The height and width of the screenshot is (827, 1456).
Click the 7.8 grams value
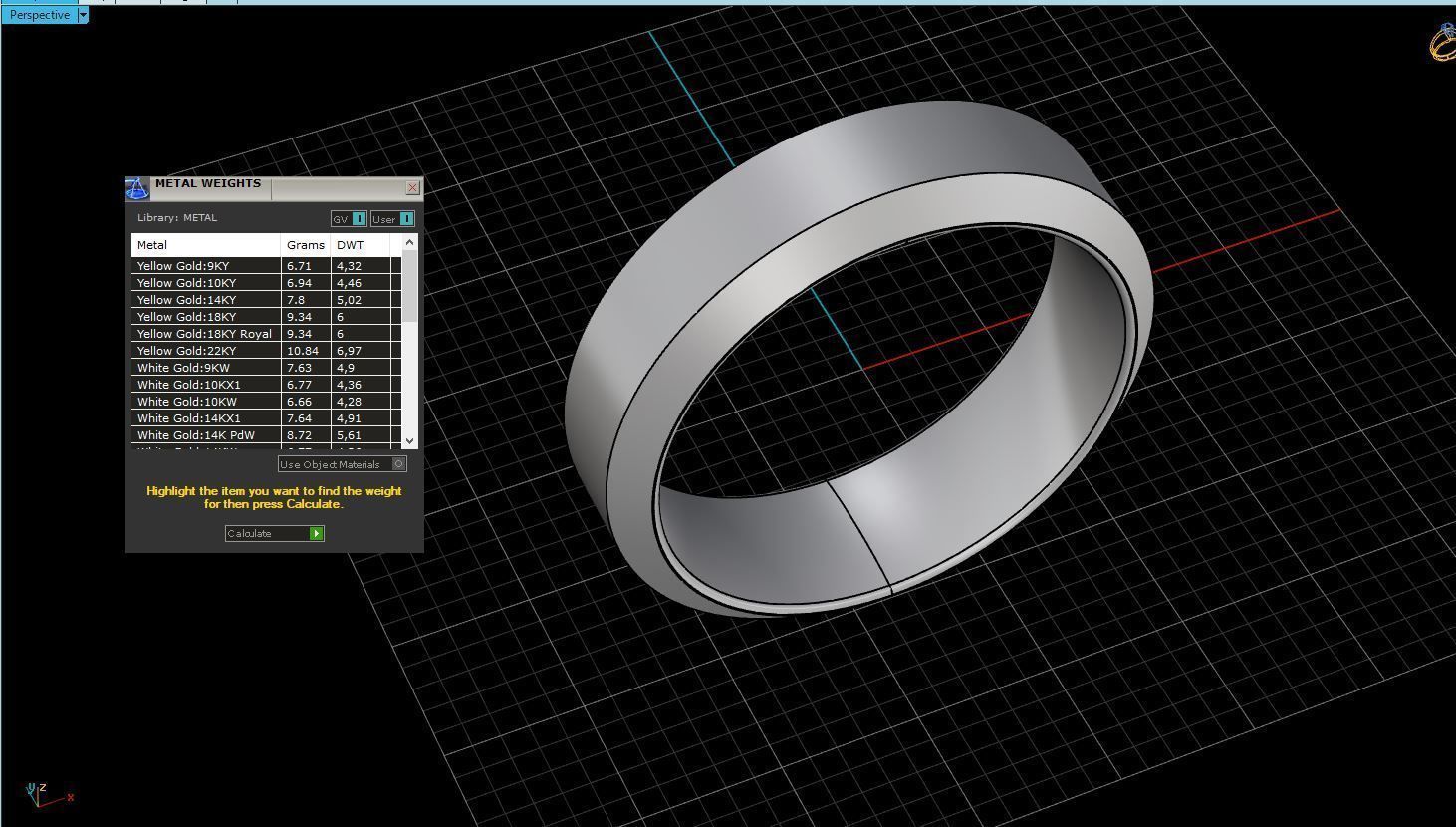pyautogui.click(x=296, y=300)
